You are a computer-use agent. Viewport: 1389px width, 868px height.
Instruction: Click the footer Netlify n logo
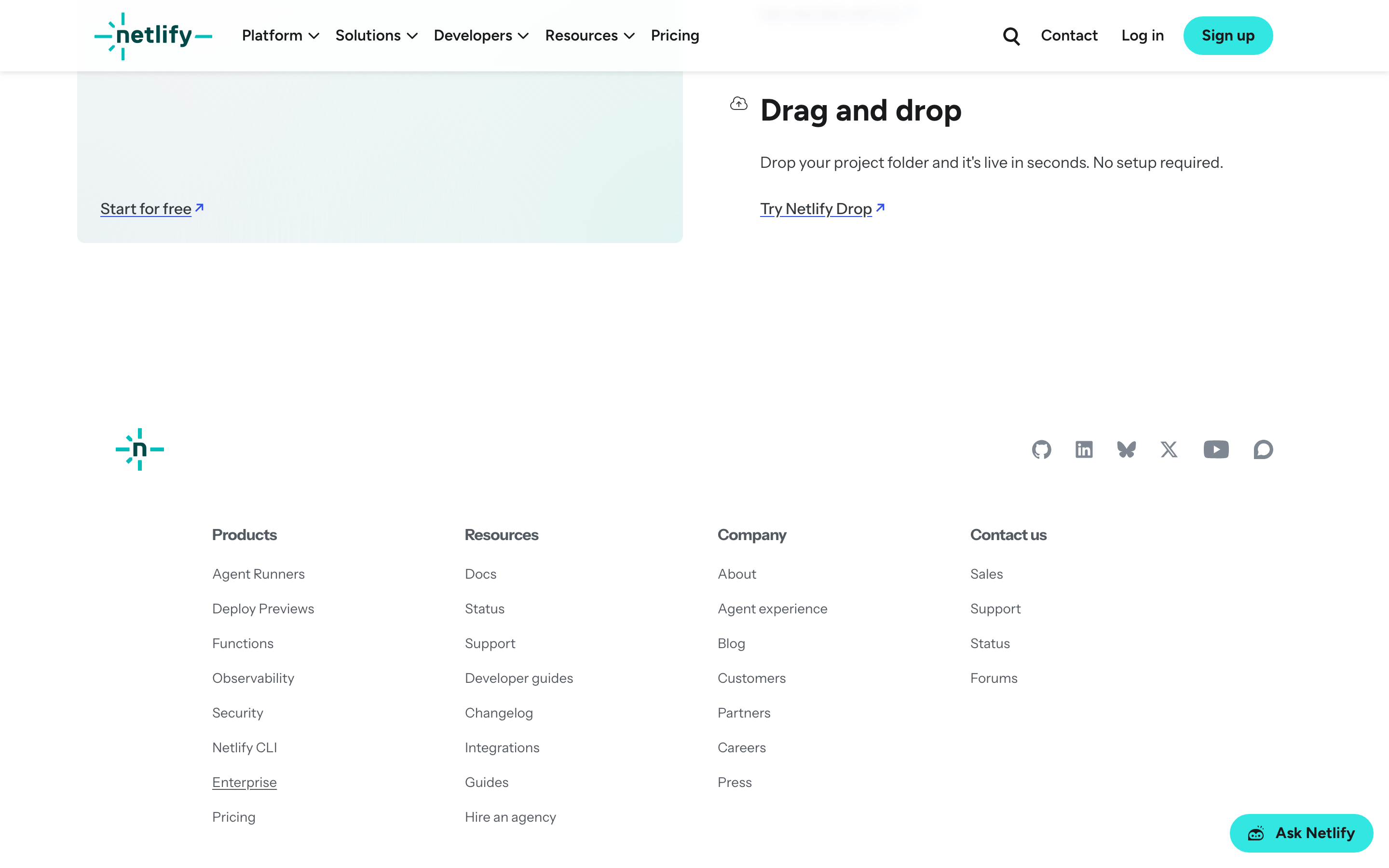(139, 449)
